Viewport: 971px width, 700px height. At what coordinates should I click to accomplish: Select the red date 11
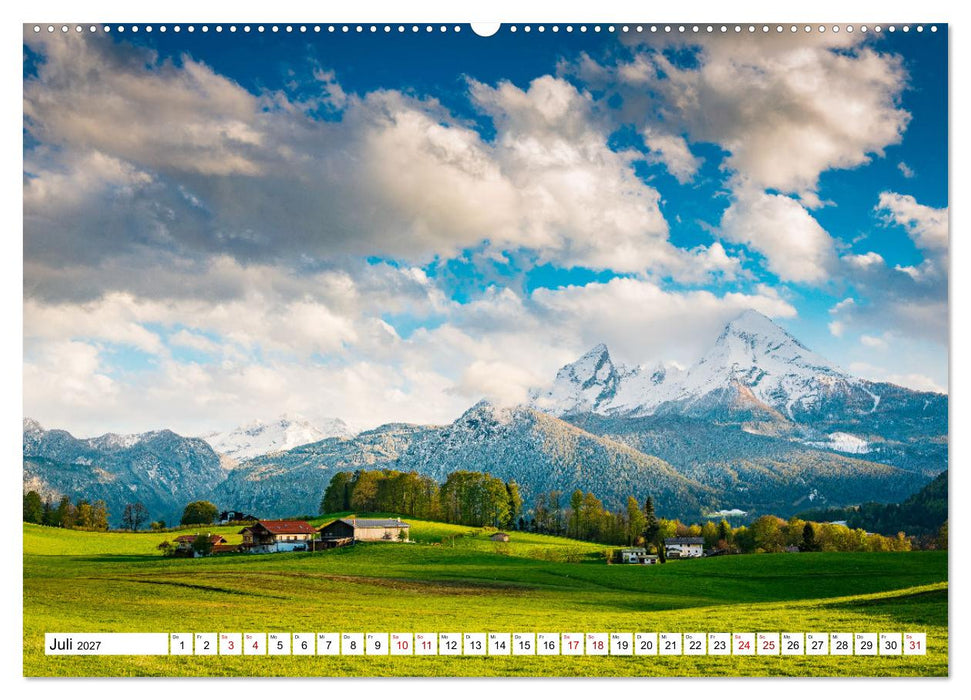tap(425, 644)
